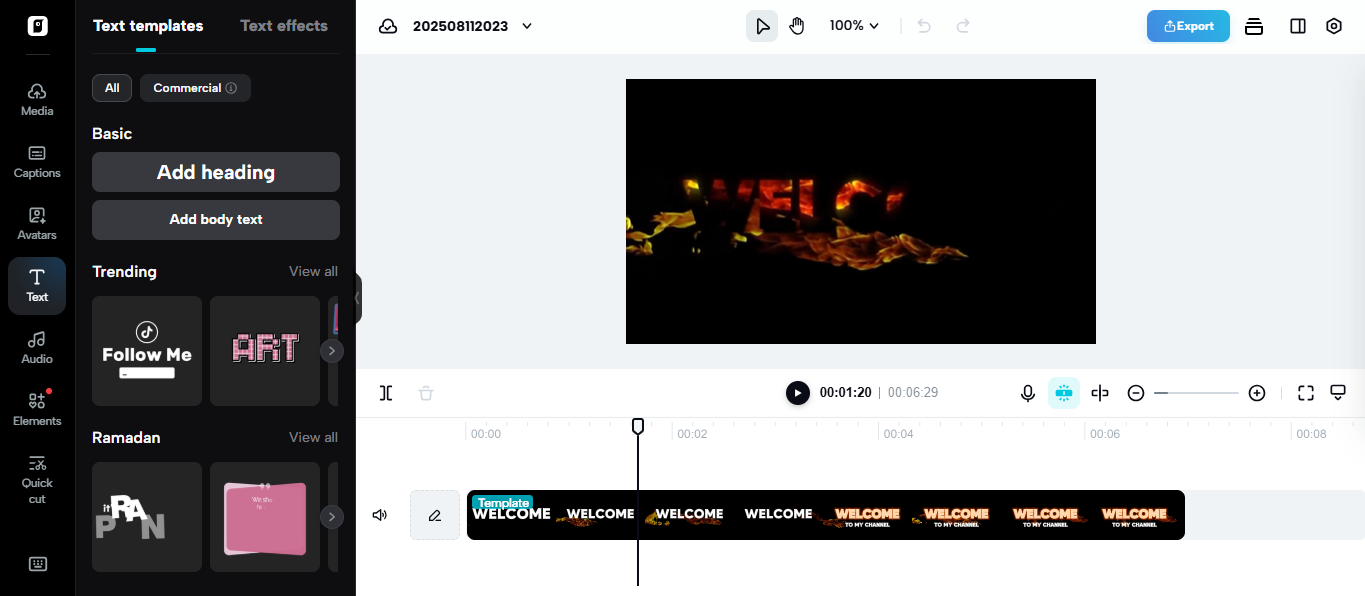Select the Follow Me template thumbnail
This screenshot has width=1365, height=596.
146,351
